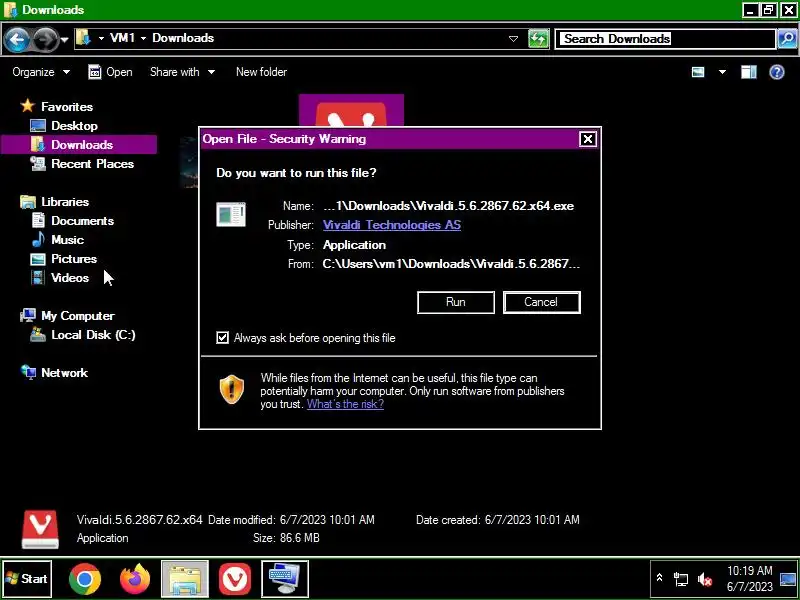Click the Size: 86.6 MB text
This screenshot has height=600, width=800.
pyautogui.click(x=286, y=538)
